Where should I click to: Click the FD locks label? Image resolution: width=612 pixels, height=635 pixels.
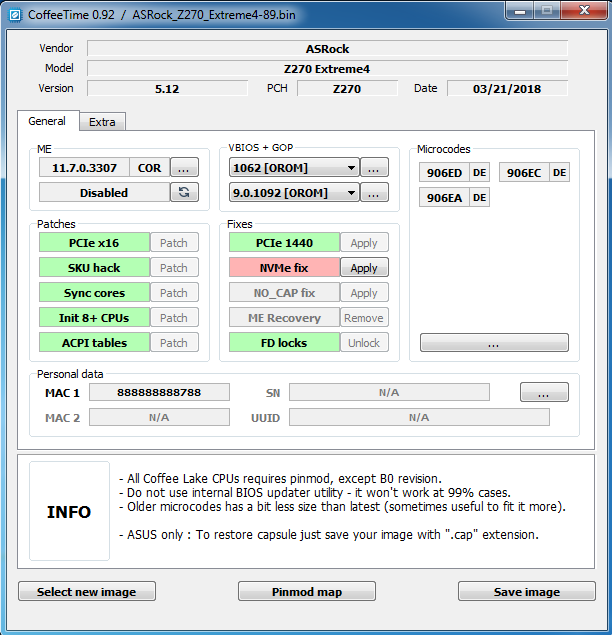[x=284, y=343]
